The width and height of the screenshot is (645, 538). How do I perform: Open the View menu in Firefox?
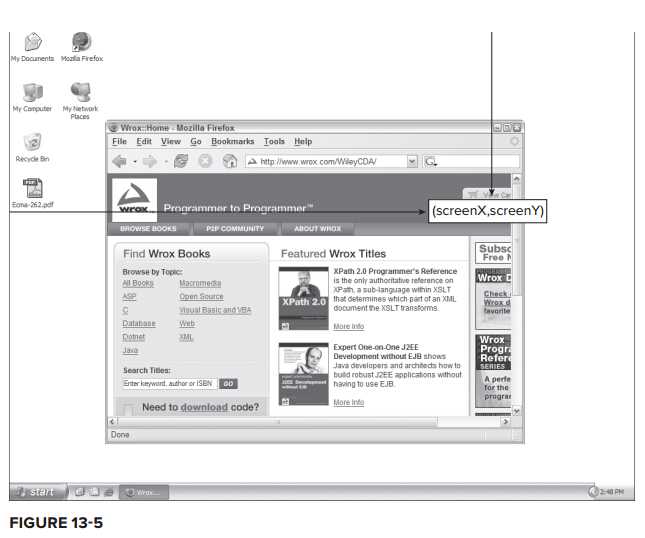point(171,141)
